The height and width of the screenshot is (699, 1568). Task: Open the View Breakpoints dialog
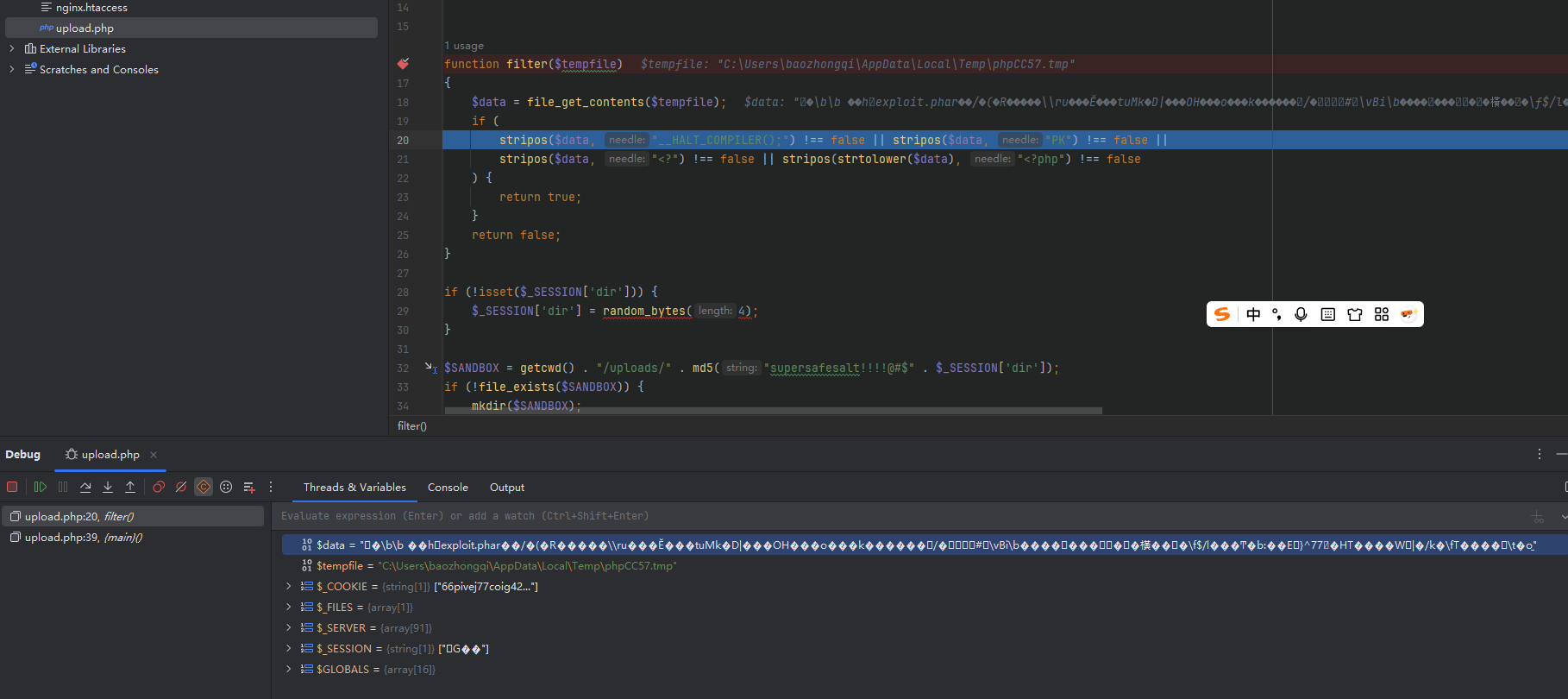[x=159, y=487]
